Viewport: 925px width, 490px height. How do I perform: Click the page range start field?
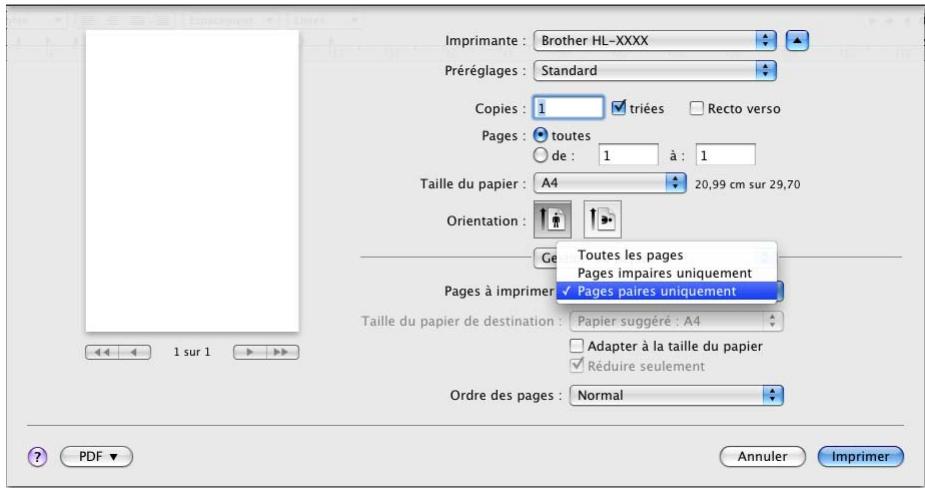[x=628, y=156]
